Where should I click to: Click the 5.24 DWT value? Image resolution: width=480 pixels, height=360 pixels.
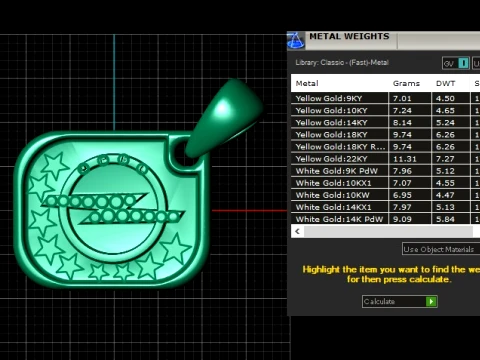coord(445,123)
